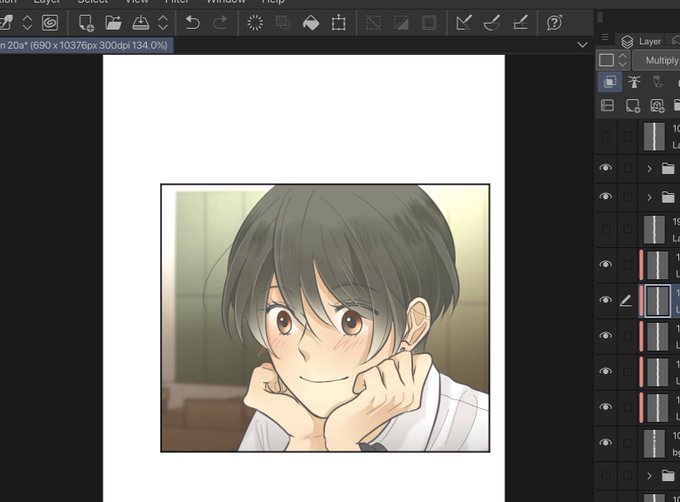Add a new vector layer
The image size is (680, 502).
pyautogui.click(x=657, y=105)
